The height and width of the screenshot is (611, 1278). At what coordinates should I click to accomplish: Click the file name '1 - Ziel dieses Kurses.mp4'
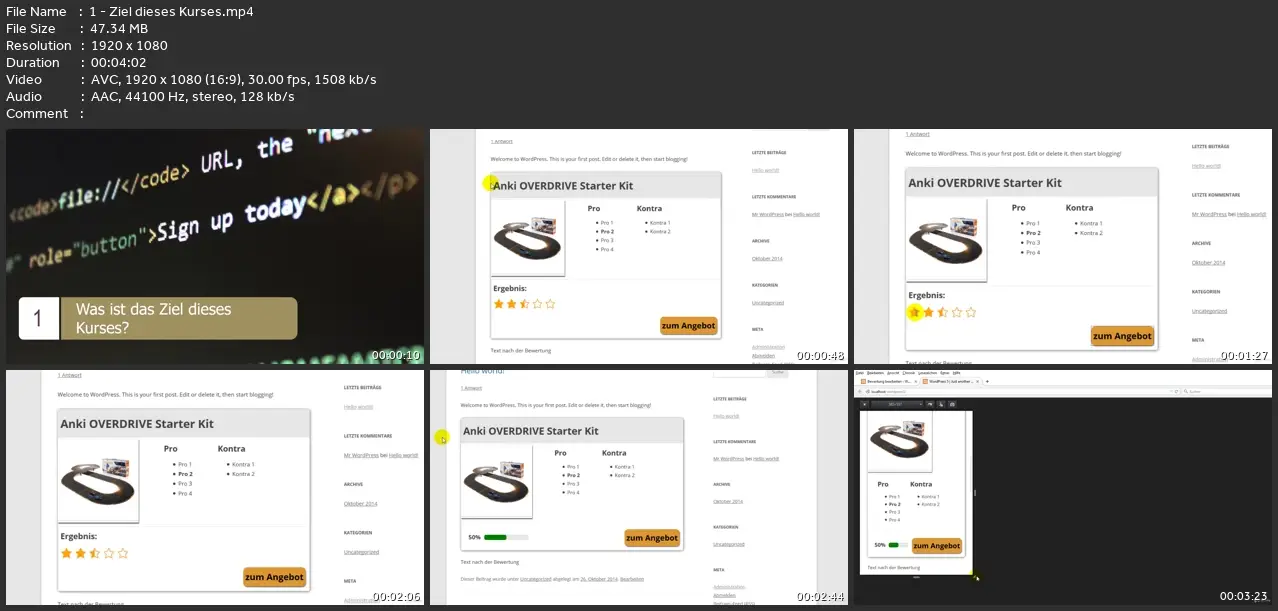click(x=172, y=12)
